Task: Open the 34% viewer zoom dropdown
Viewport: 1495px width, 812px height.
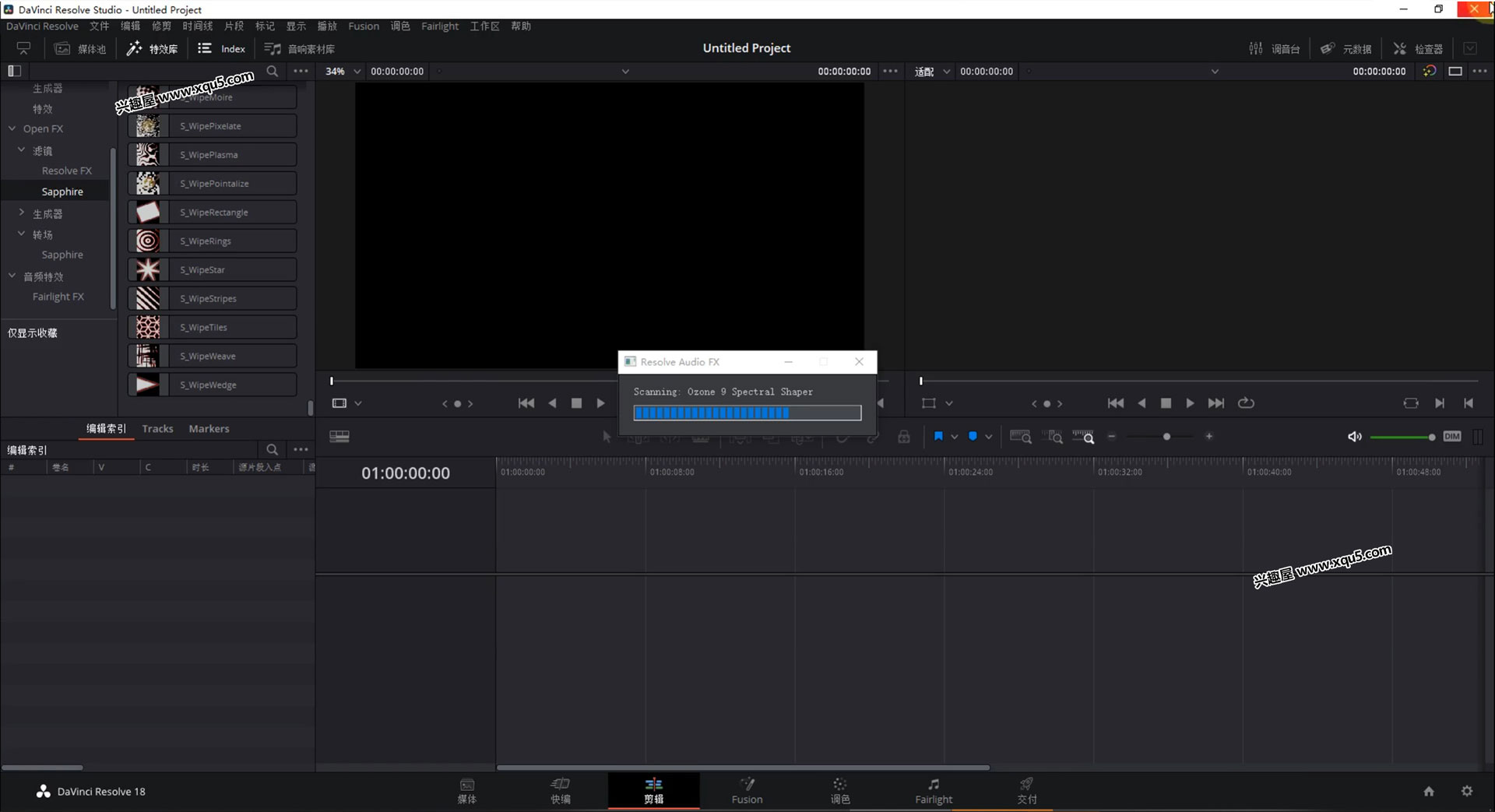Action: point(343,71)
